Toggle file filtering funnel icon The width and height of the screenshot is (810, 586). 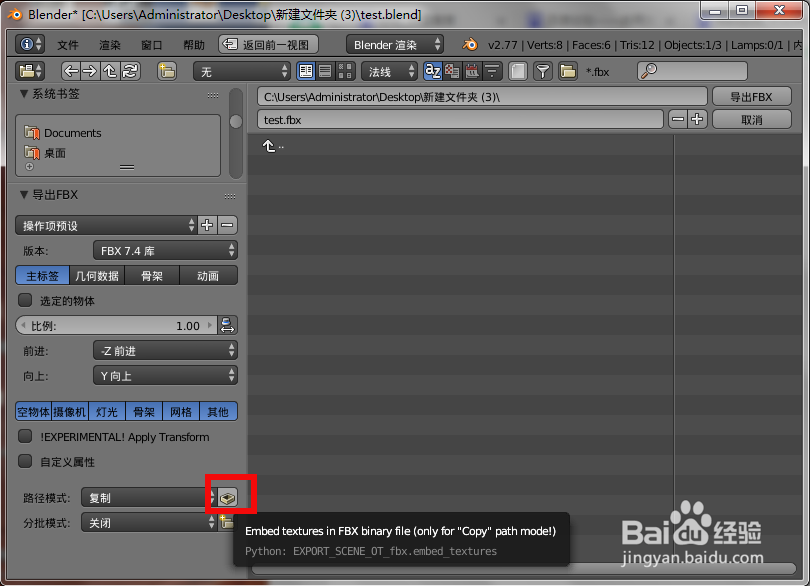pyautogui.click(x=542, y=71)
